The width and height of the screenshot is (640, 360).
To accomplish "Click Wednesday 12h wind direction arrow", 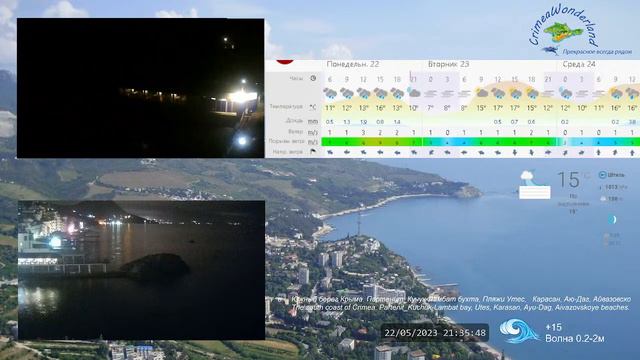I will coord(632,152).
